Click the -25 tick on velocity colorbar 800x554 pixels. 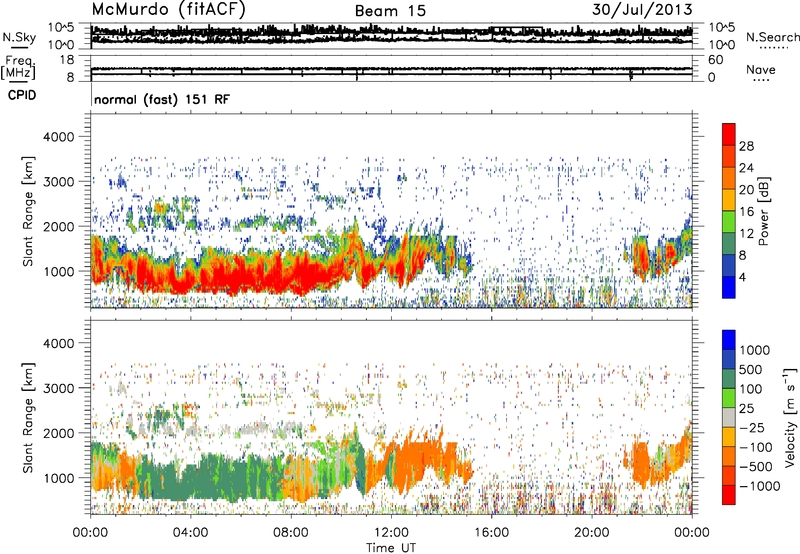753,427
